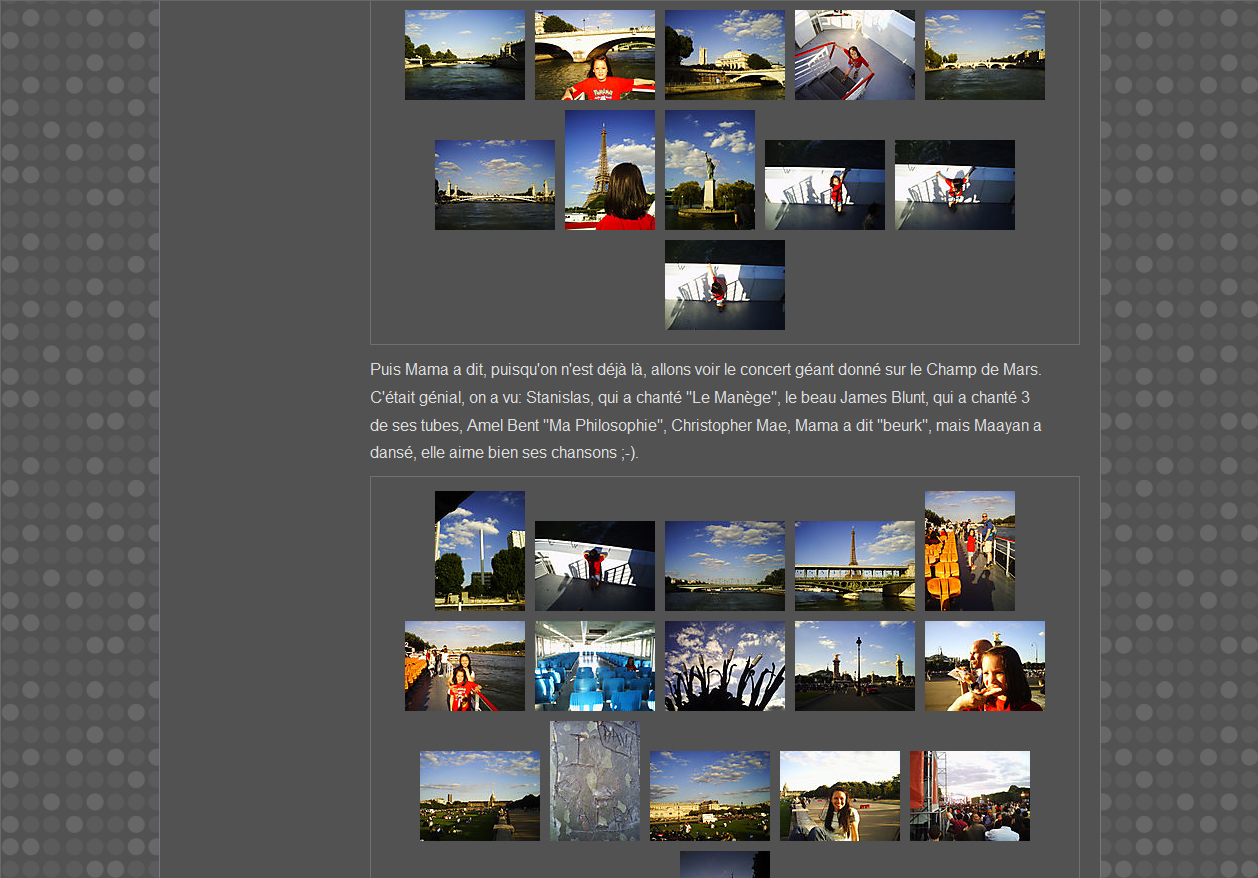Image resolution: width=1258 pixels, height=878 pixels.
Task: Open lamppost and bridge columns photo
Action: 854,666
